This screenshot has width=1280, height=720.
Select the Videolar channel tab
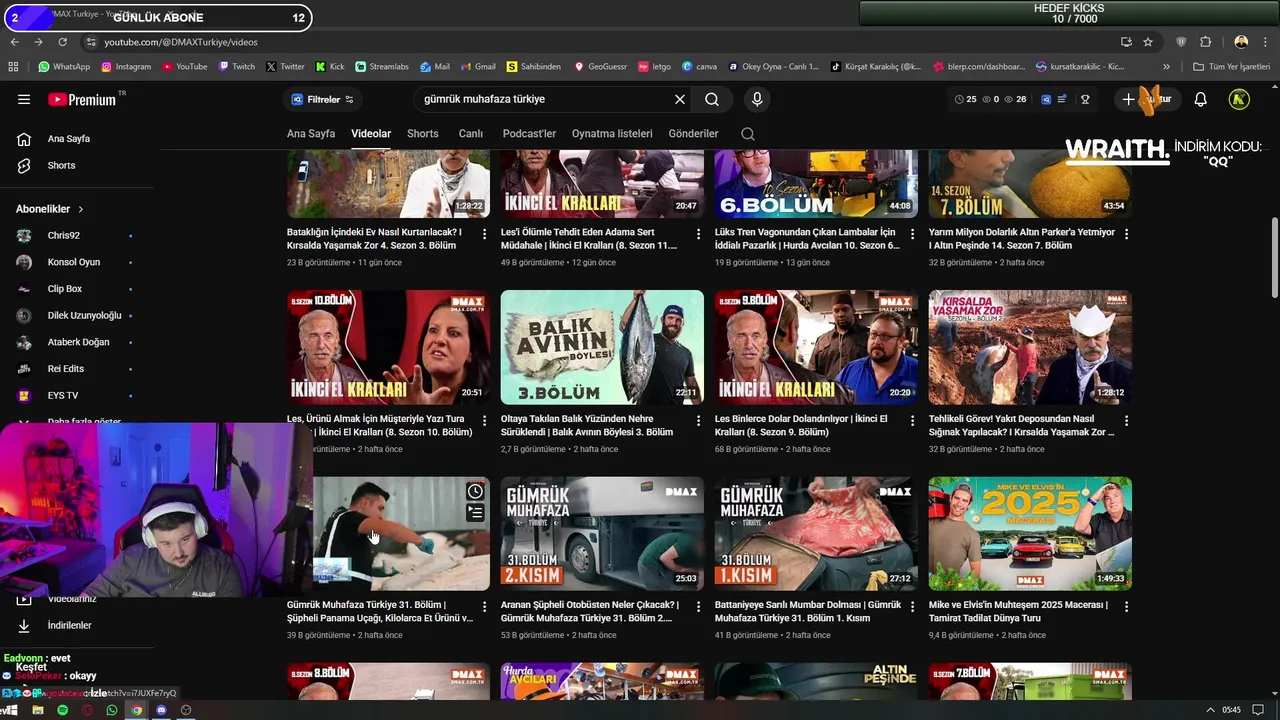[x=371, y=134]
